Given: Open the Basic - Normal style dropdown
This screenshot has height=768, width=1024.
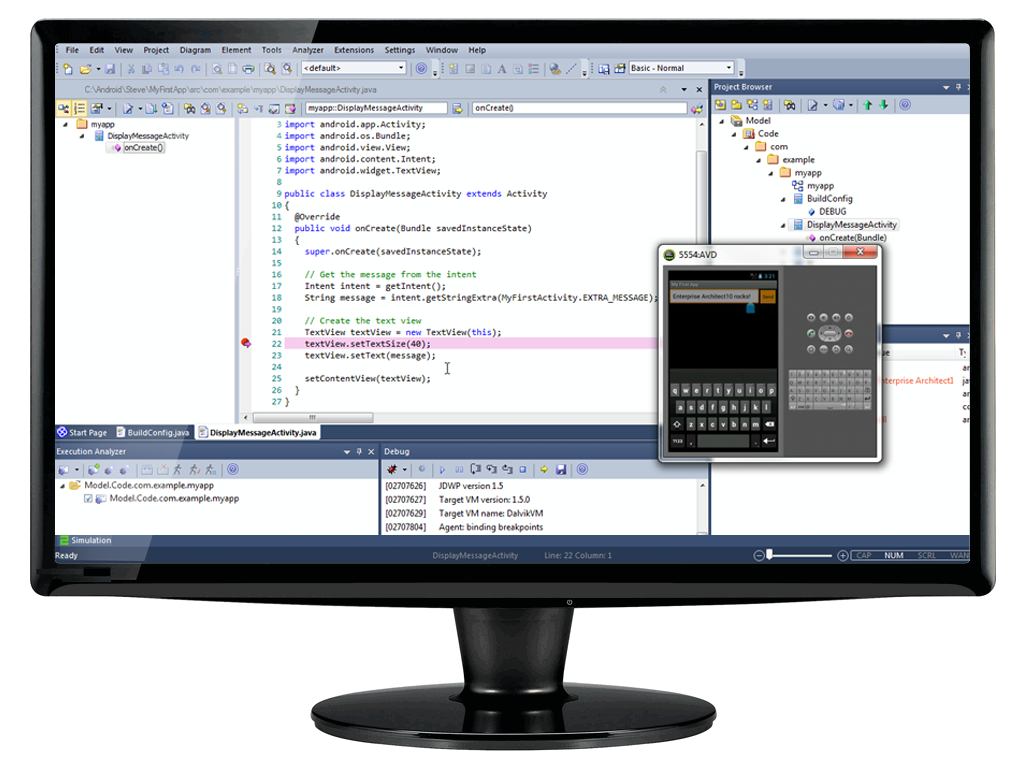Looking at the screenshot, I should pos(681,68).
